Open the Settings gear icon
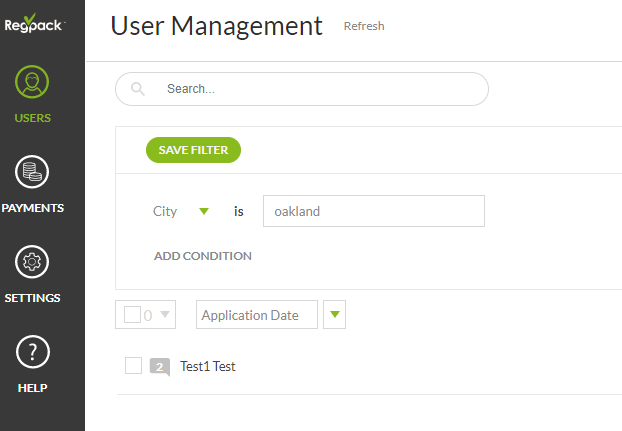The height and width of the screenshot is (431, 622). pyautogui.click(x=33, y=262)
